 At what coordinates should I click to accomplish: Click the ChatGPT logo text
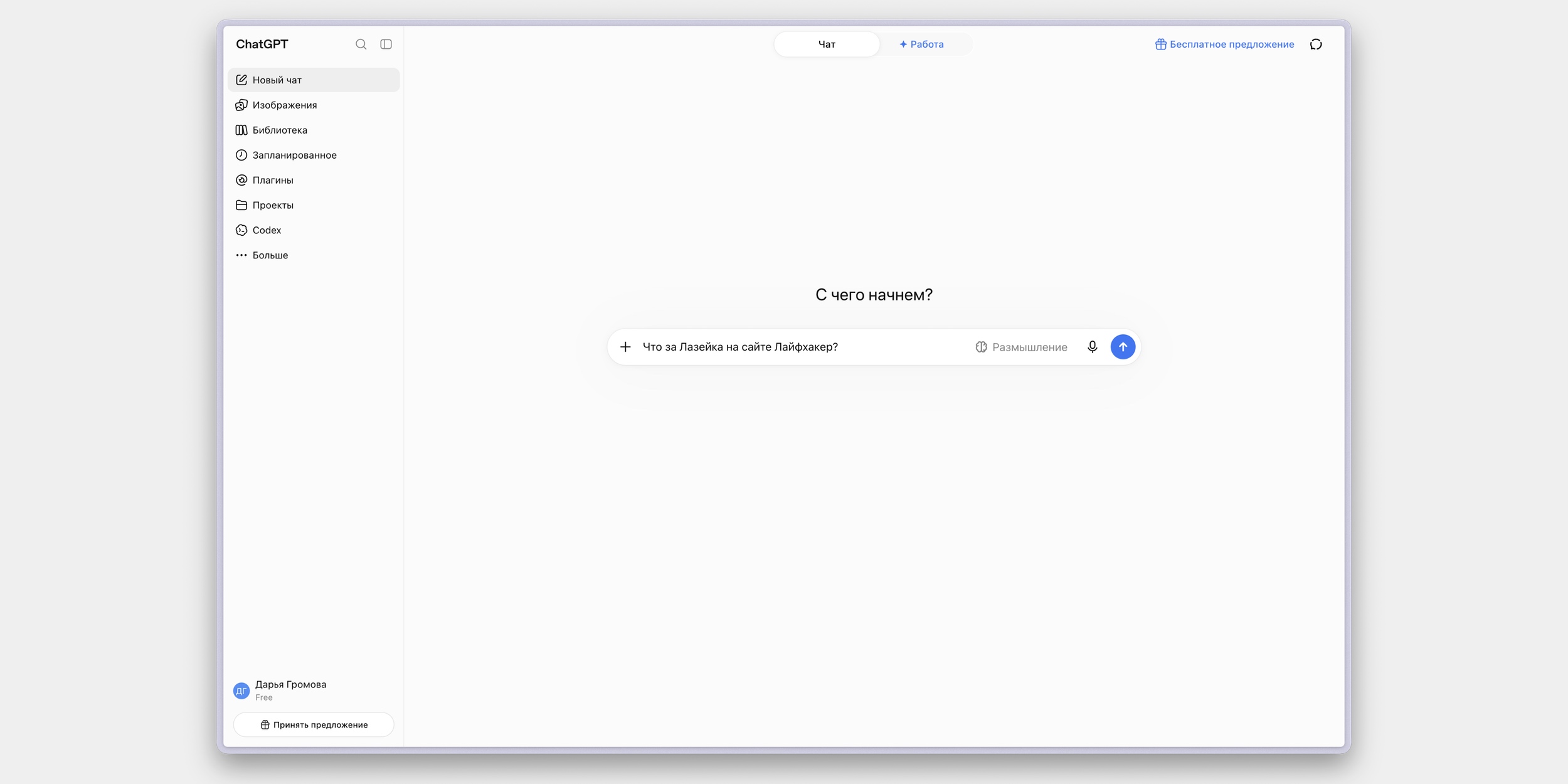click(262, 44)
